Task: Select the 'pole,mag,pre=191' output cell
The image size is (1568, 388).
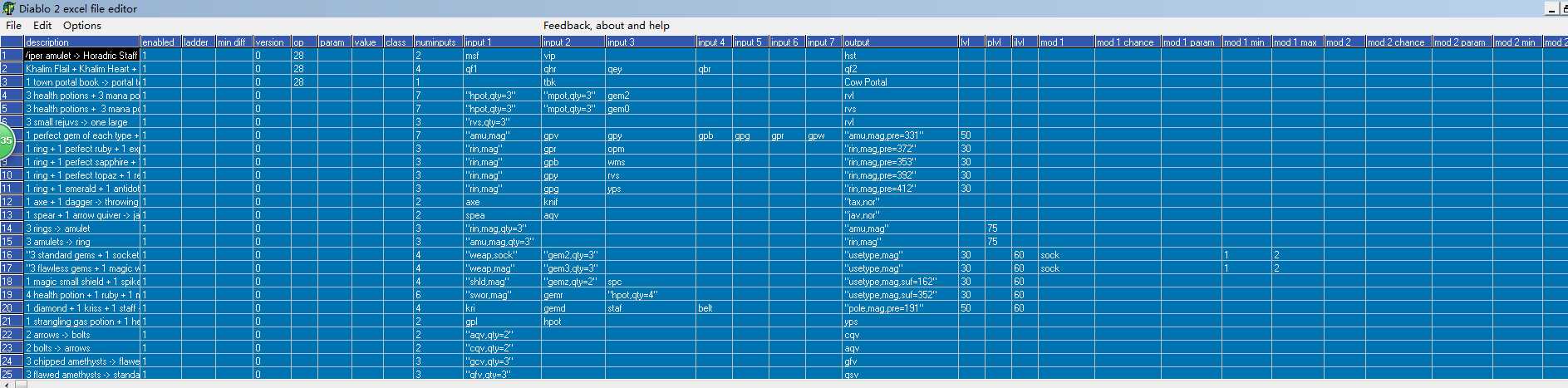Action: pyautogui.click(x=900, y=308)
